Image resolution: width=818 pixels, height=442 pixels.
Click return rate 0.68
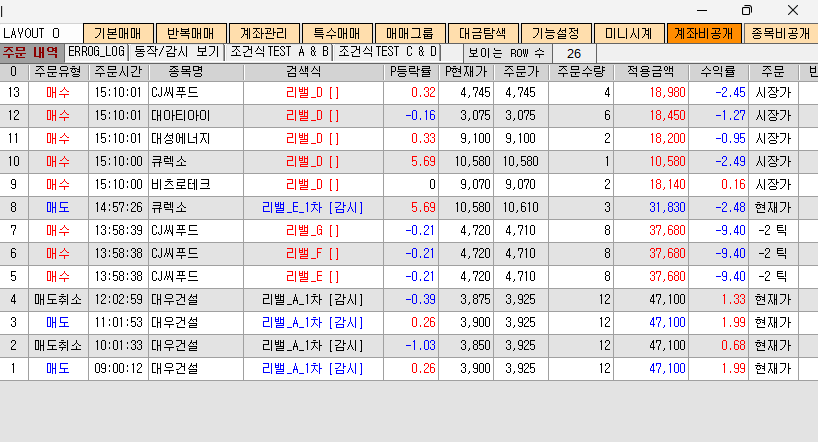tap(733, 345)
